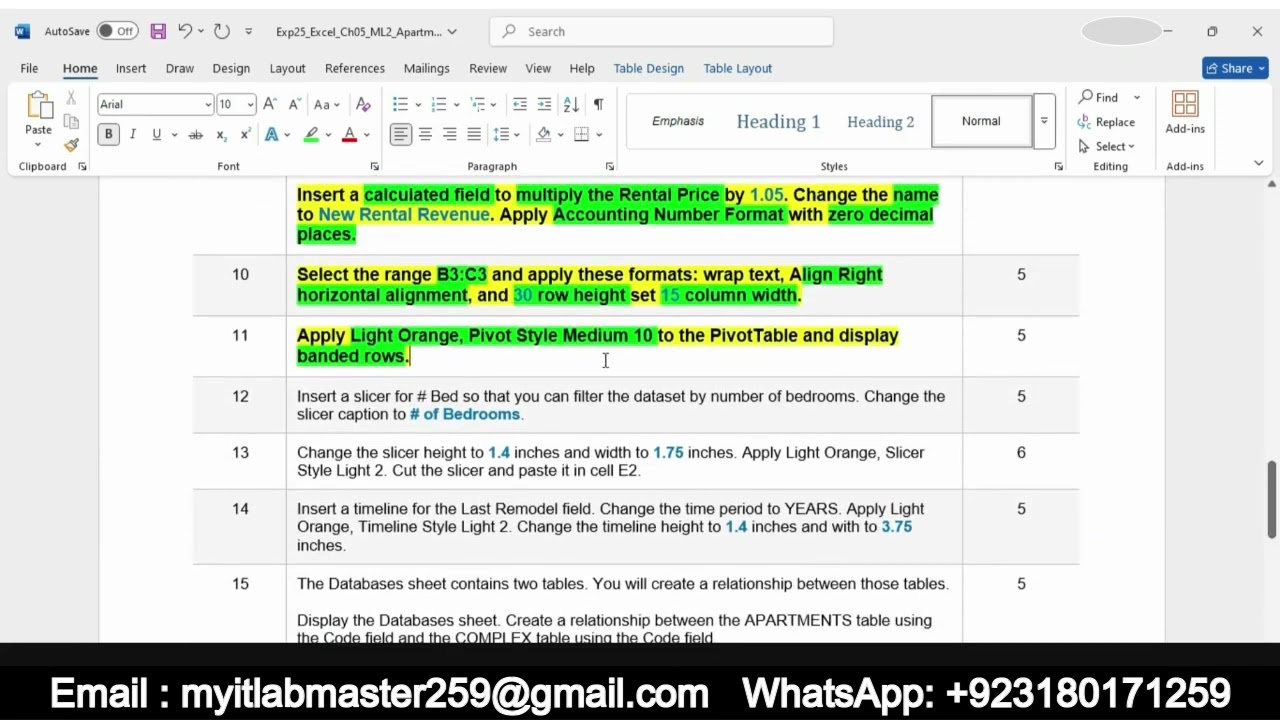Increase the paragraph indent
Viewport: 1280px width, 720px height.
tap(544, 104)
